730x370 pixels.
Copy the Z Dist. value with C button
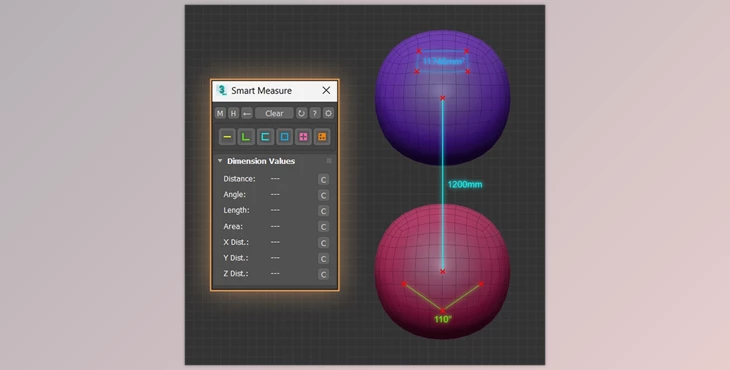click(324, 275)
